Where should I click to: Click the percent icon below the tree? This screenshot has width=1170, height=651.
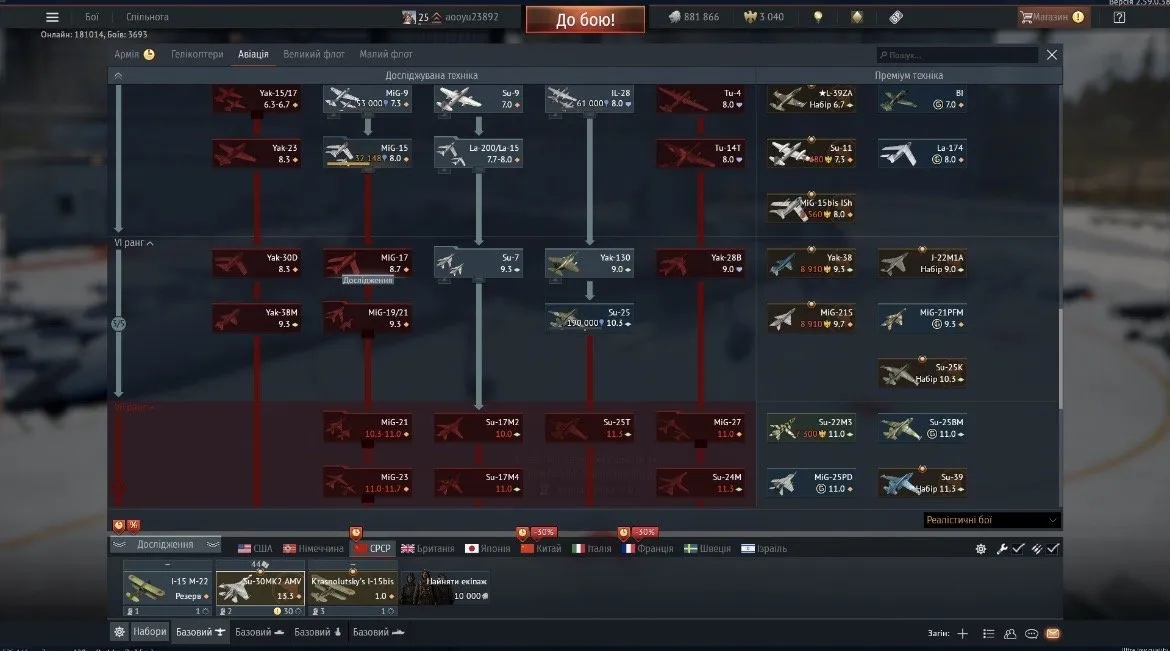133,525
